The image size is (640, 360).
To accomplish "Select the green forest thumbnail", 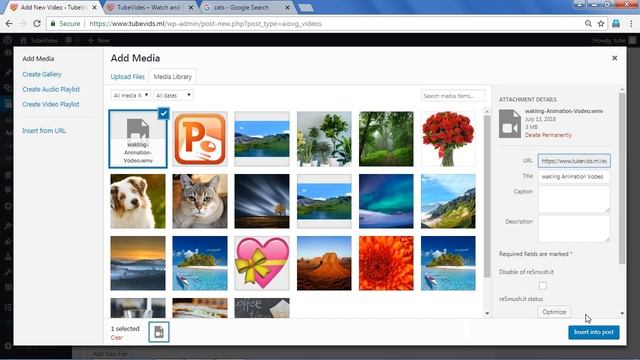I will pyautogui.click(x=386, y=139).
